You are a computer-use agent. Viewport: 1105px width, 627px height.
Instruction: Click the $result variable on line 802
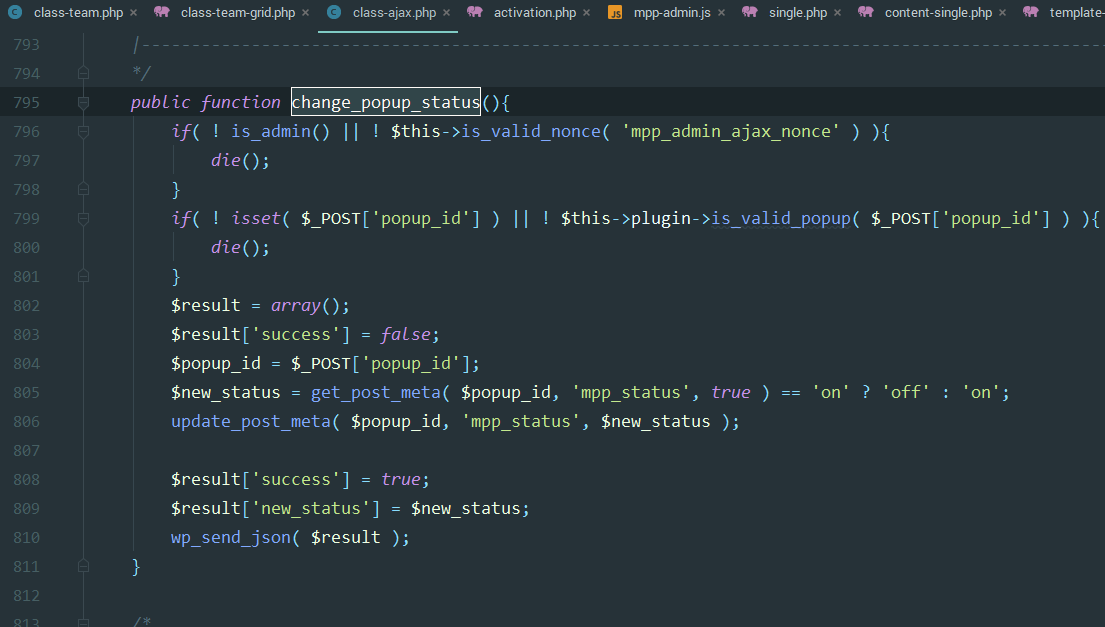click(206, 306)
